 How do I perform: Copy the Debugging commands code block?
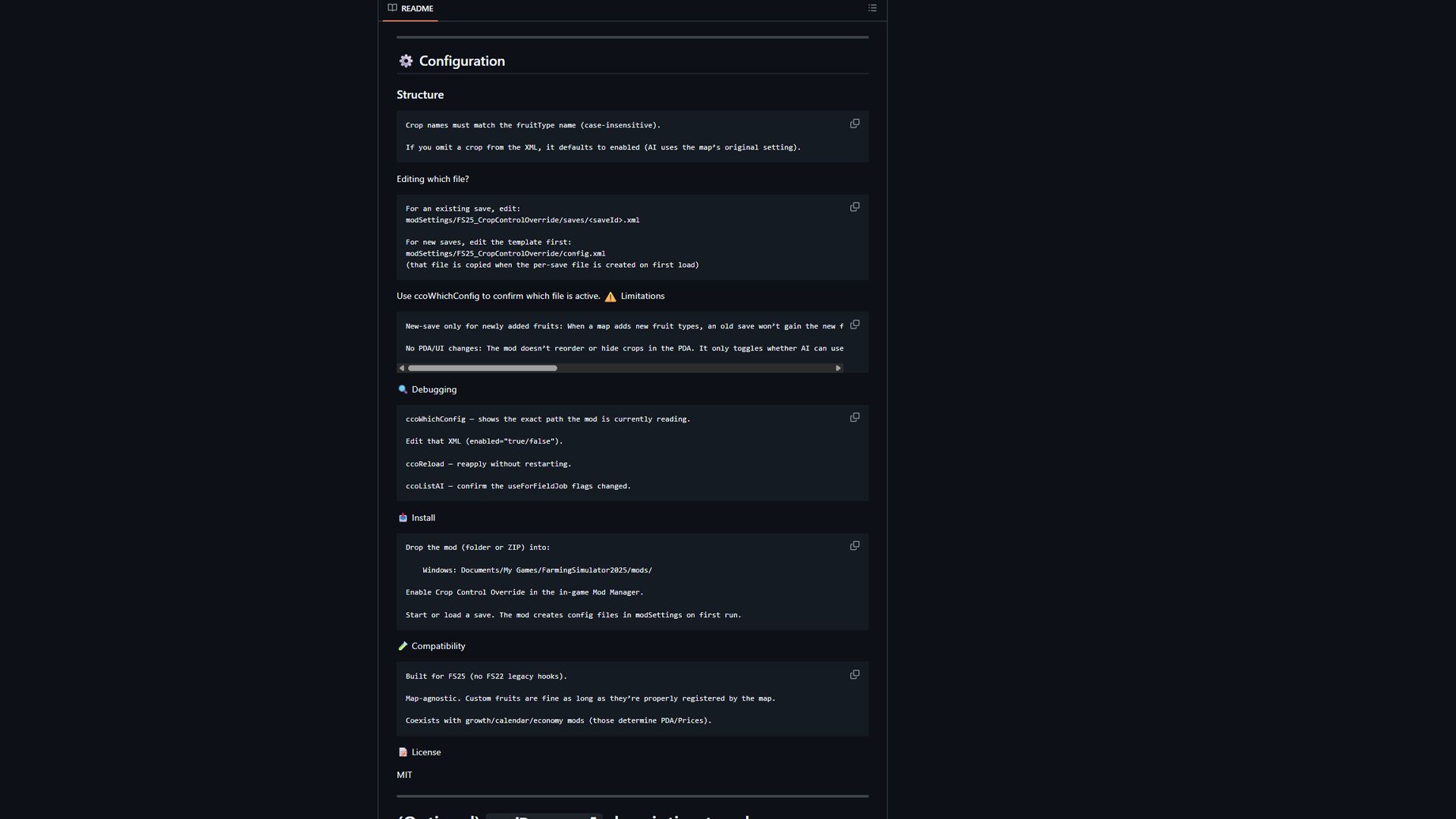pos(855,418)
